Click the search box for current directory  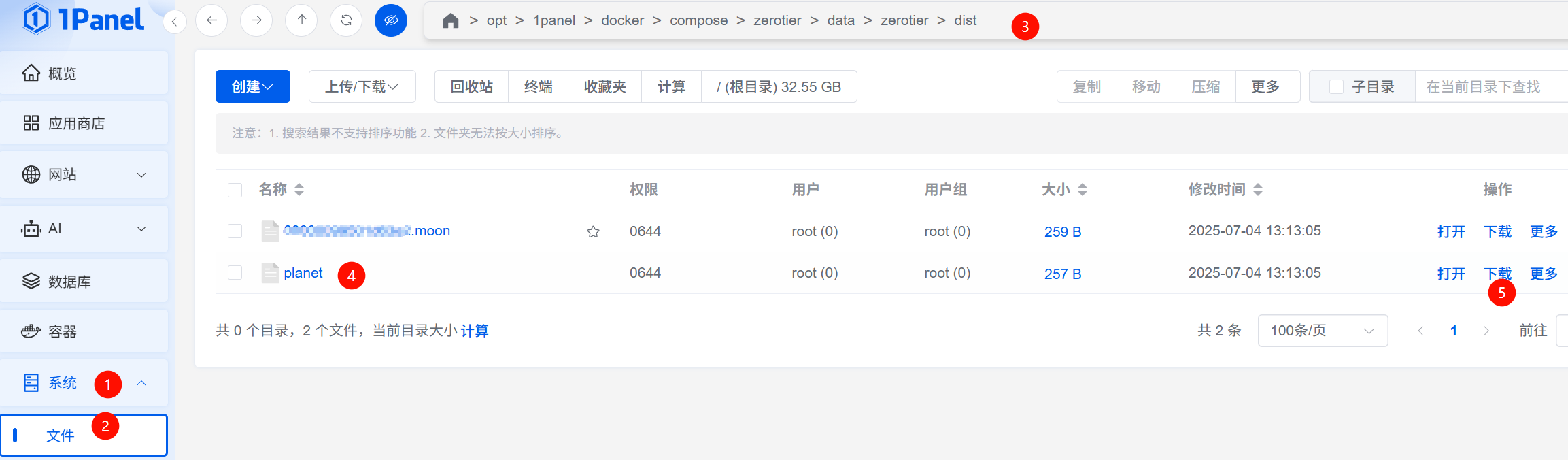click(1489, 87)
